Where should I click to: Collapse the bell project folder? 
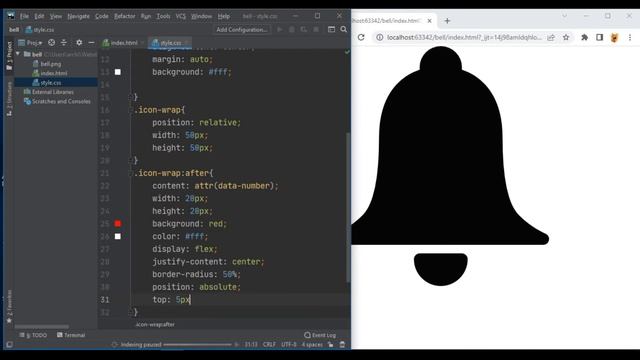18,54
